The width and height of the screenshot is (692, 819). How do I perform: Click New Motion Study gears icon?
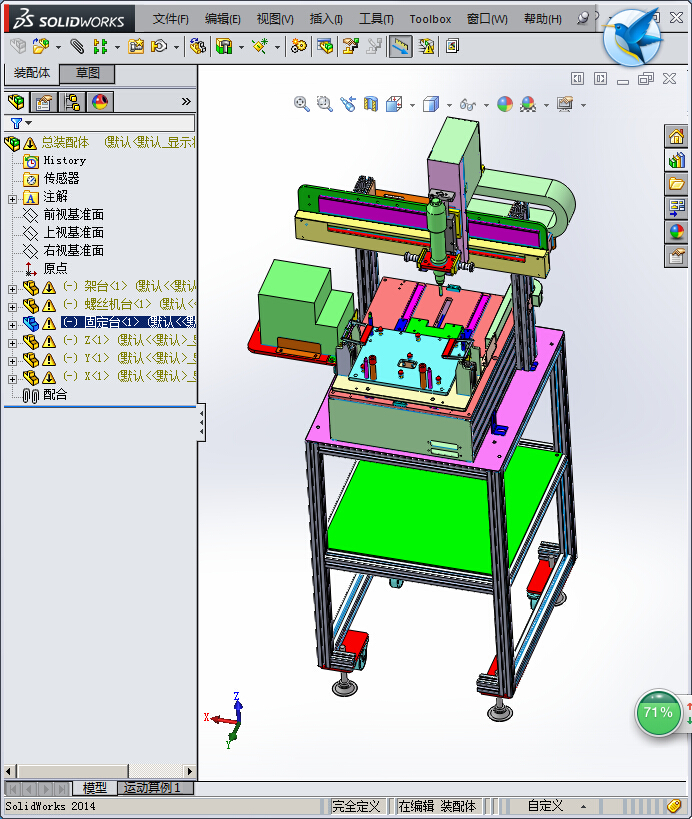[x=299, y=46]
